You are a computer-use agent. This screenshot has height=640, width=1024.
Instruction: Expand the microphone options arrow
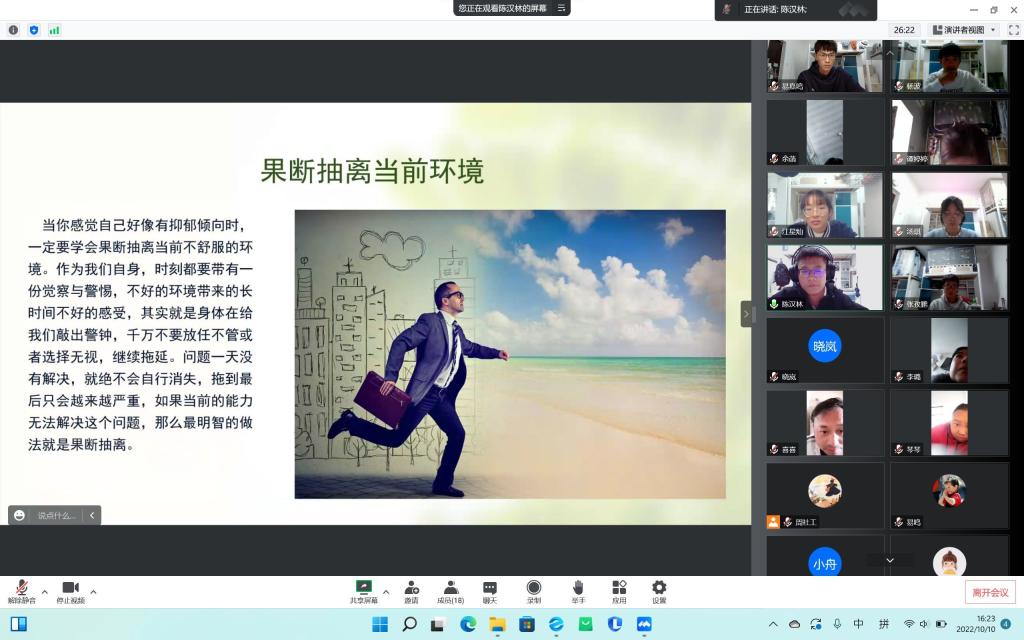pyautogui.click(x=44, y=591)
